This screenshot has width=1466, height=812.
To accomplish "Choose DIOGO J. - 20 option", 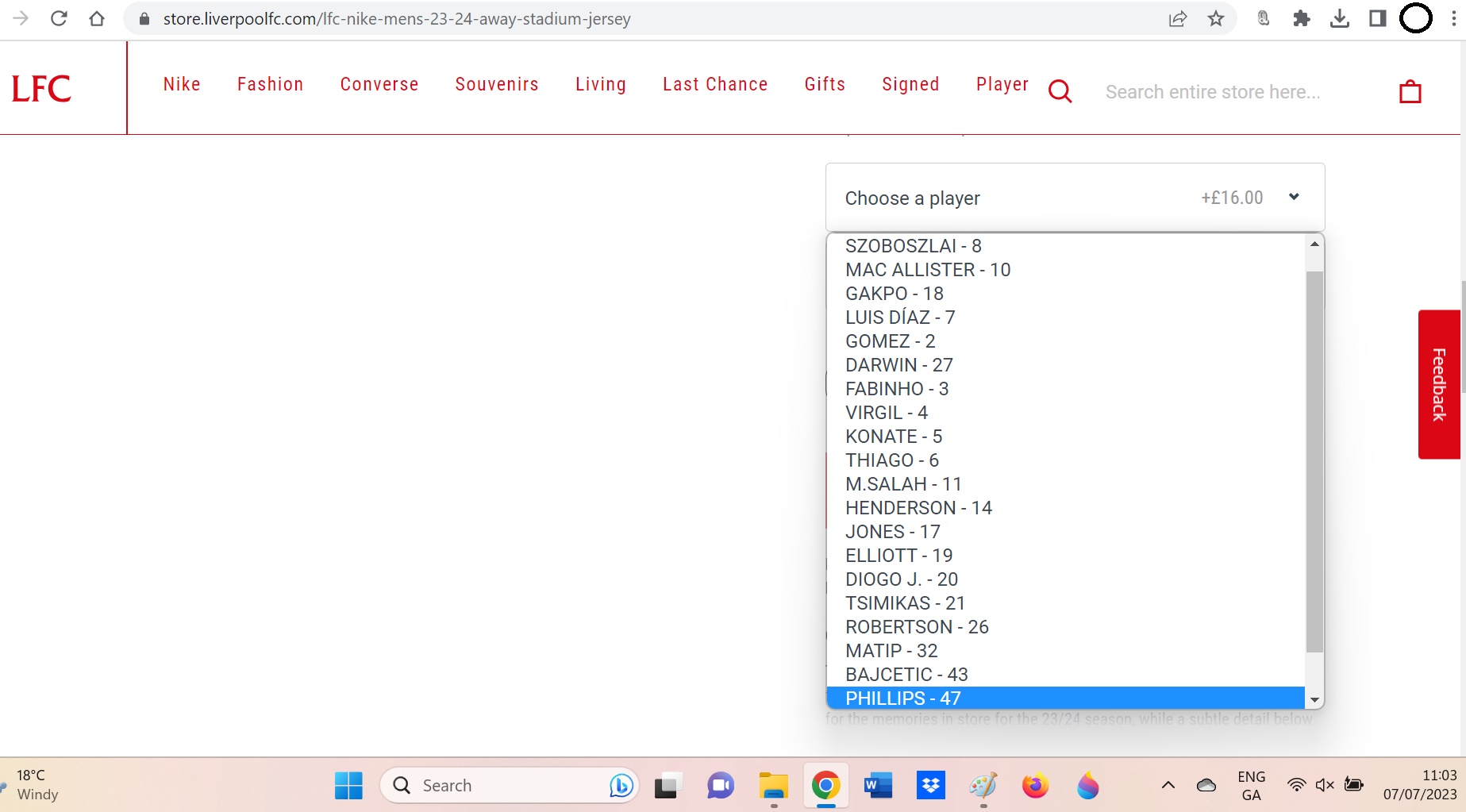I will (x=1066, y=579).
